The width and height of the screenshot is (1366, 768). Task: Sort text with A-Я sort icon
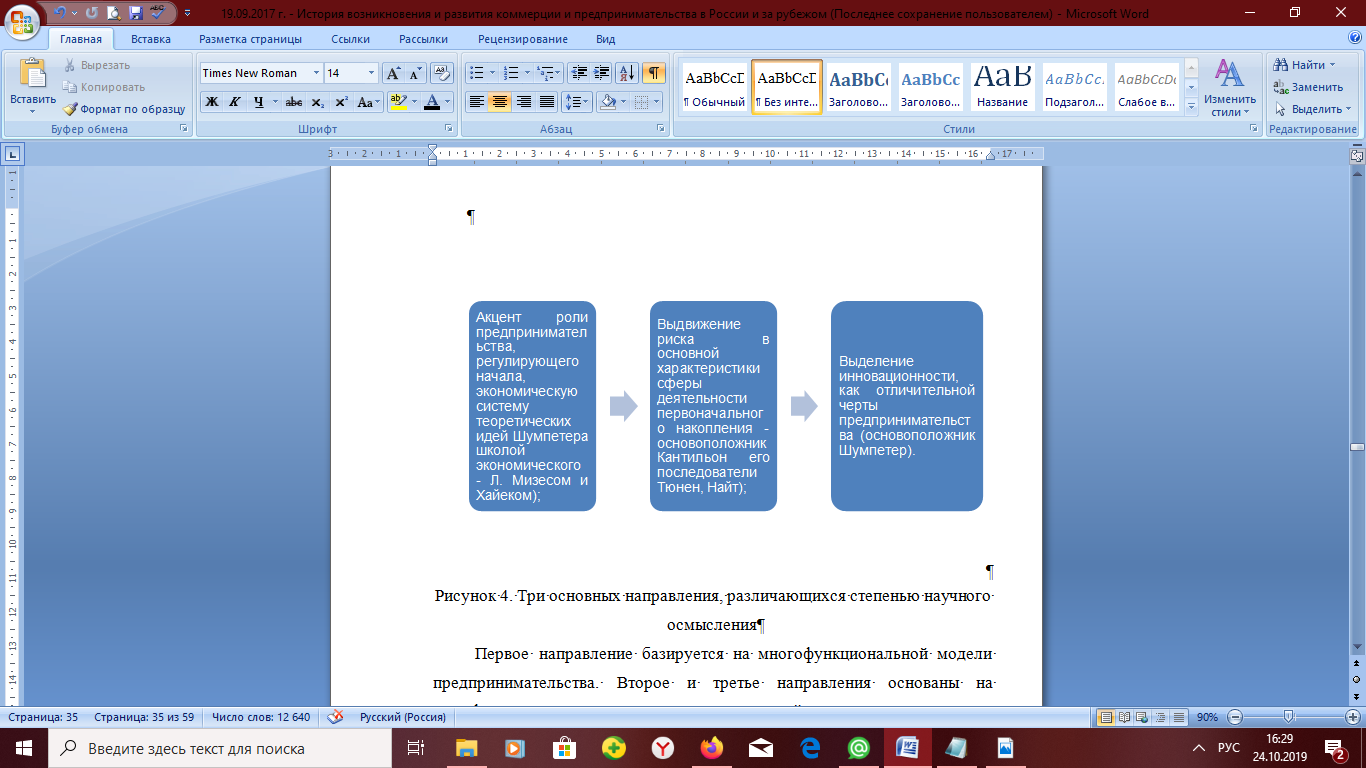tap(627, 73)
